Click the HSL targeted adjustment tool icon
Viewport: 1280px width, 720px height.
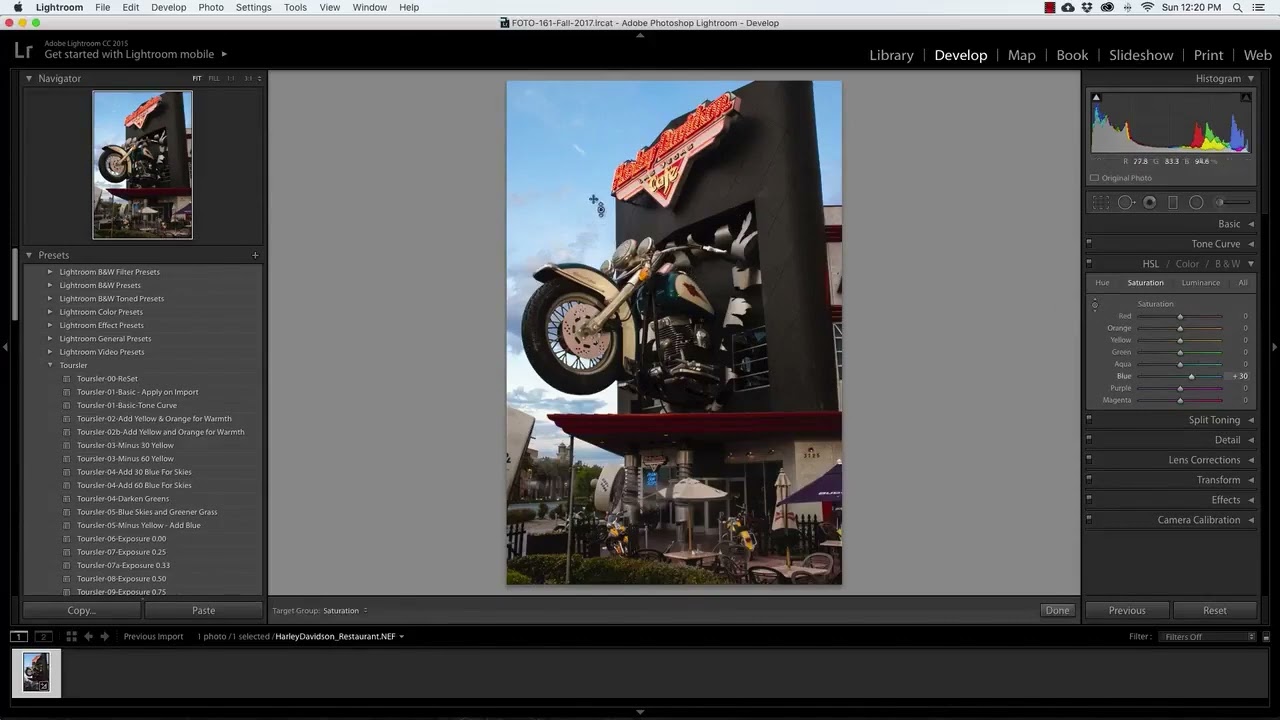pyautogui.click(x=1095, y=305)
